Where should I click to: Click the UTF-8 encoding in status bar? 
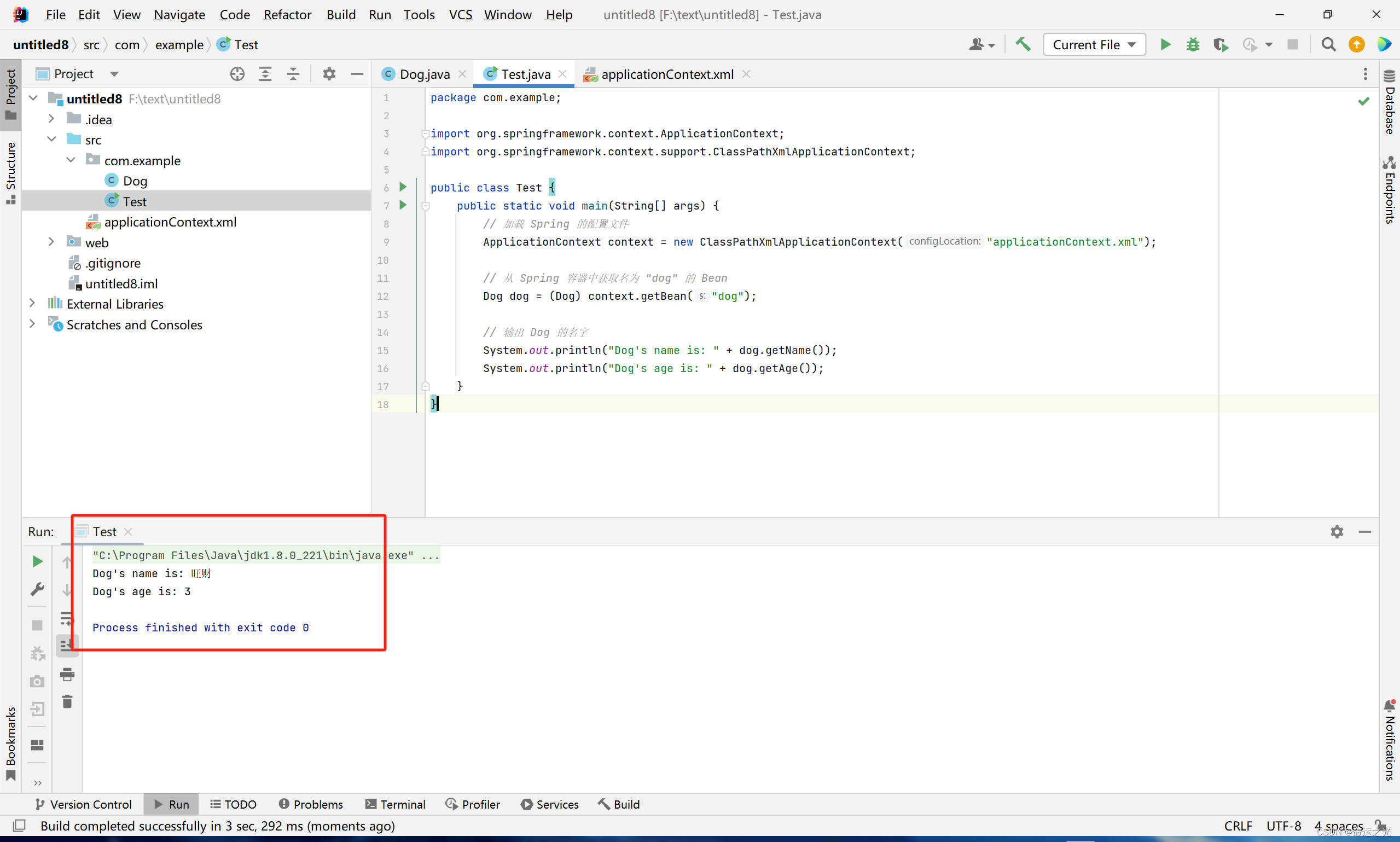point(1283,826)
